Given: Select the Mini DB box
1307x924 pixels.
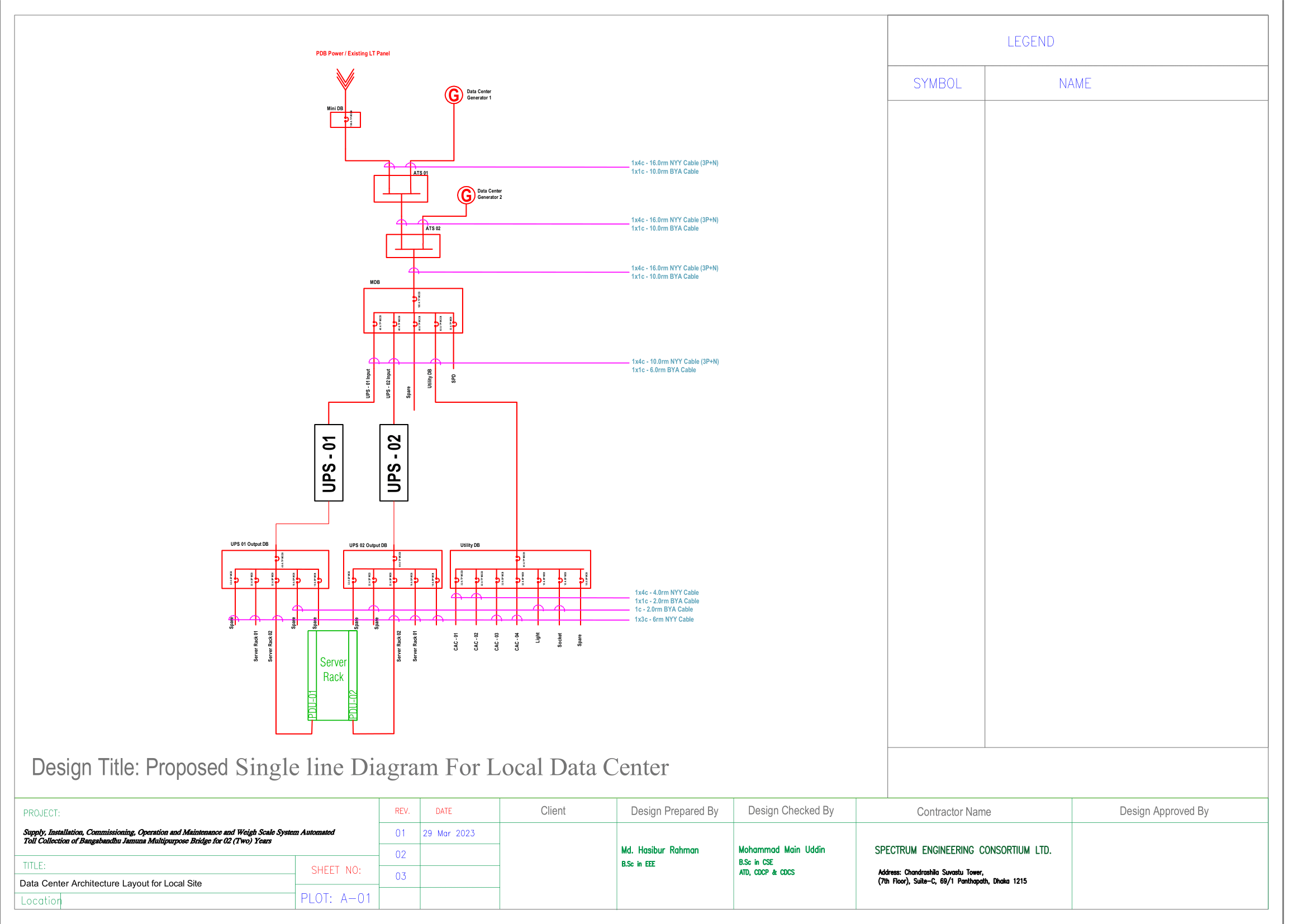Looking at the screenshot, I should coord(345,120).
